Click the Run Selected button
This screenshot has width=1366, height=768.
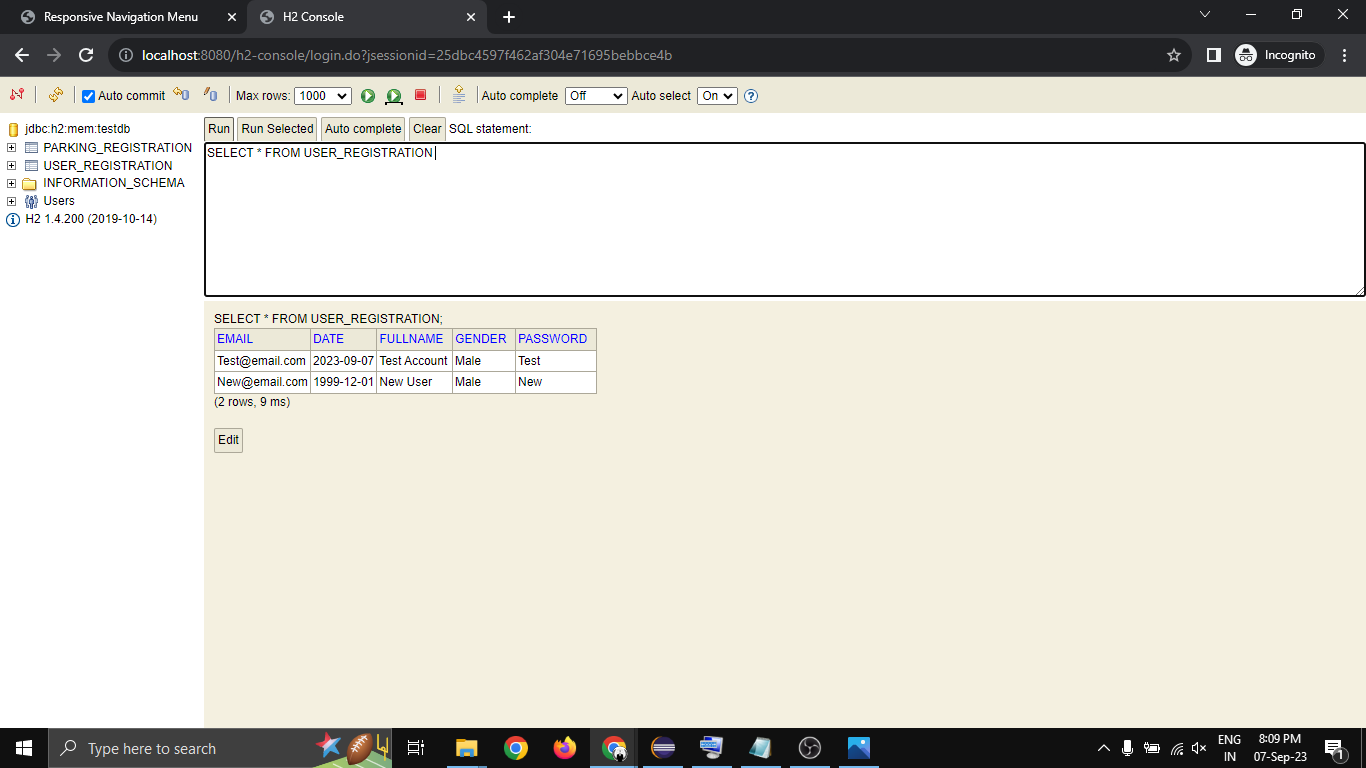tap(277, 129)
